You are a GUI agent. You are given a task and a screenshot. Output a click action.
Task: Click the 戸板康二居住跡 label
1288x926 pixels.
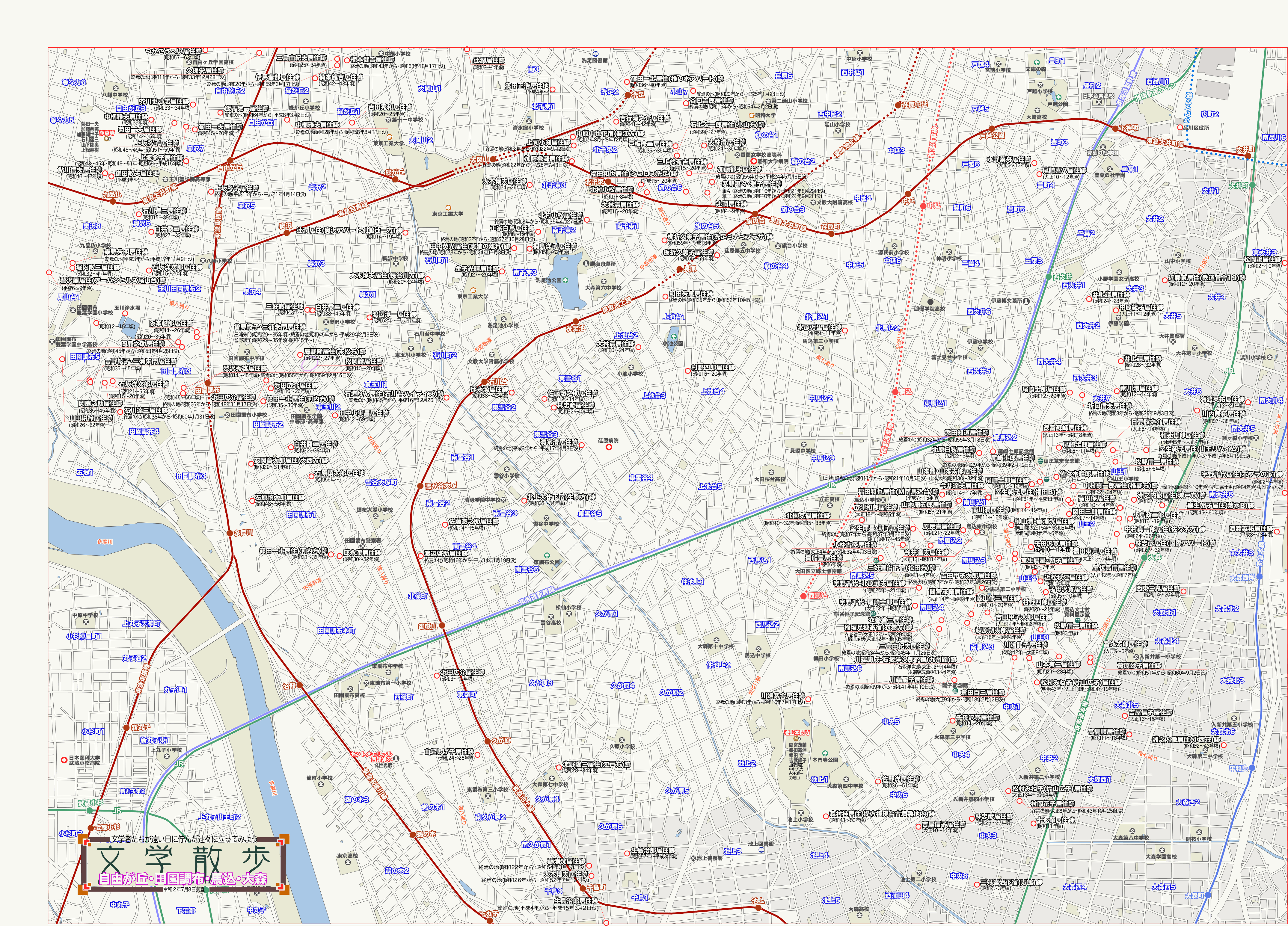pyautogui.click(x=650, y=144)
